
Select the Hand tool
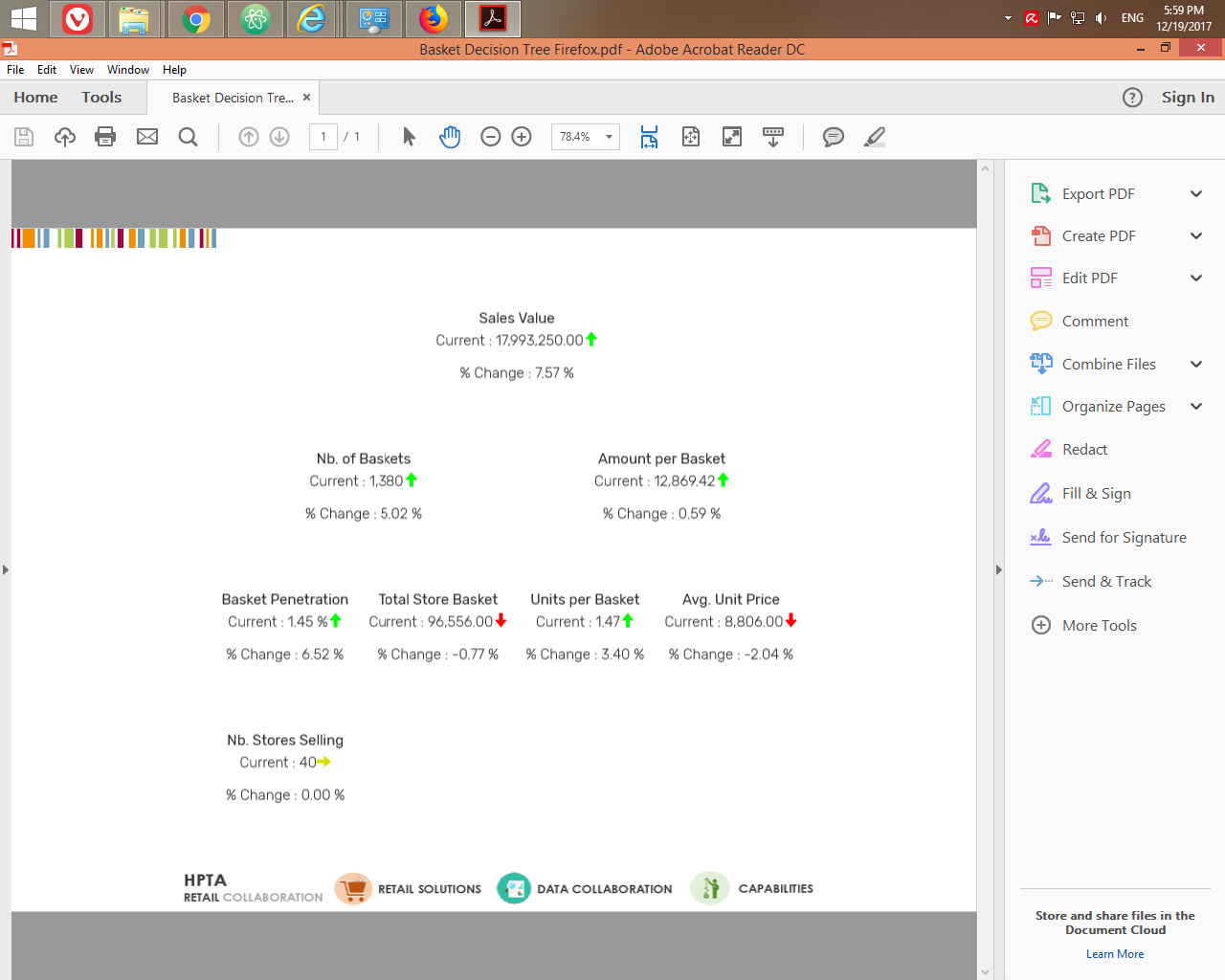pyautogui.click(x=449, y=136)
